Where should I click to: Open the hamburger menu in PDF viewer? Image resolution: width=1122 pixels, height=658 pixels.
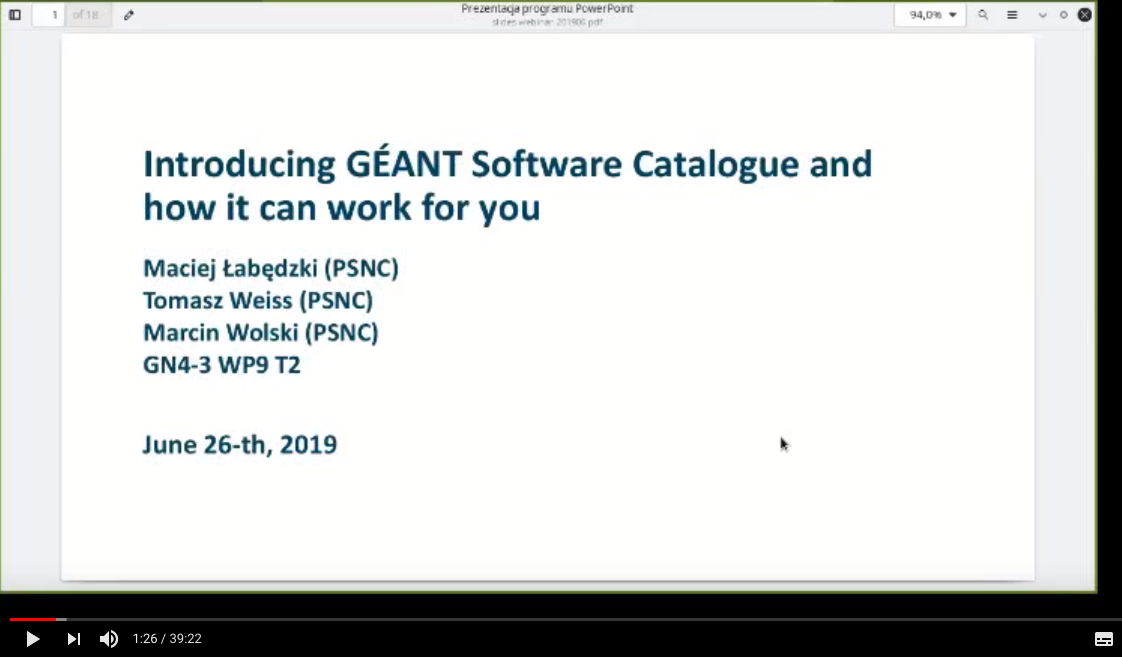coord(1012,15)
